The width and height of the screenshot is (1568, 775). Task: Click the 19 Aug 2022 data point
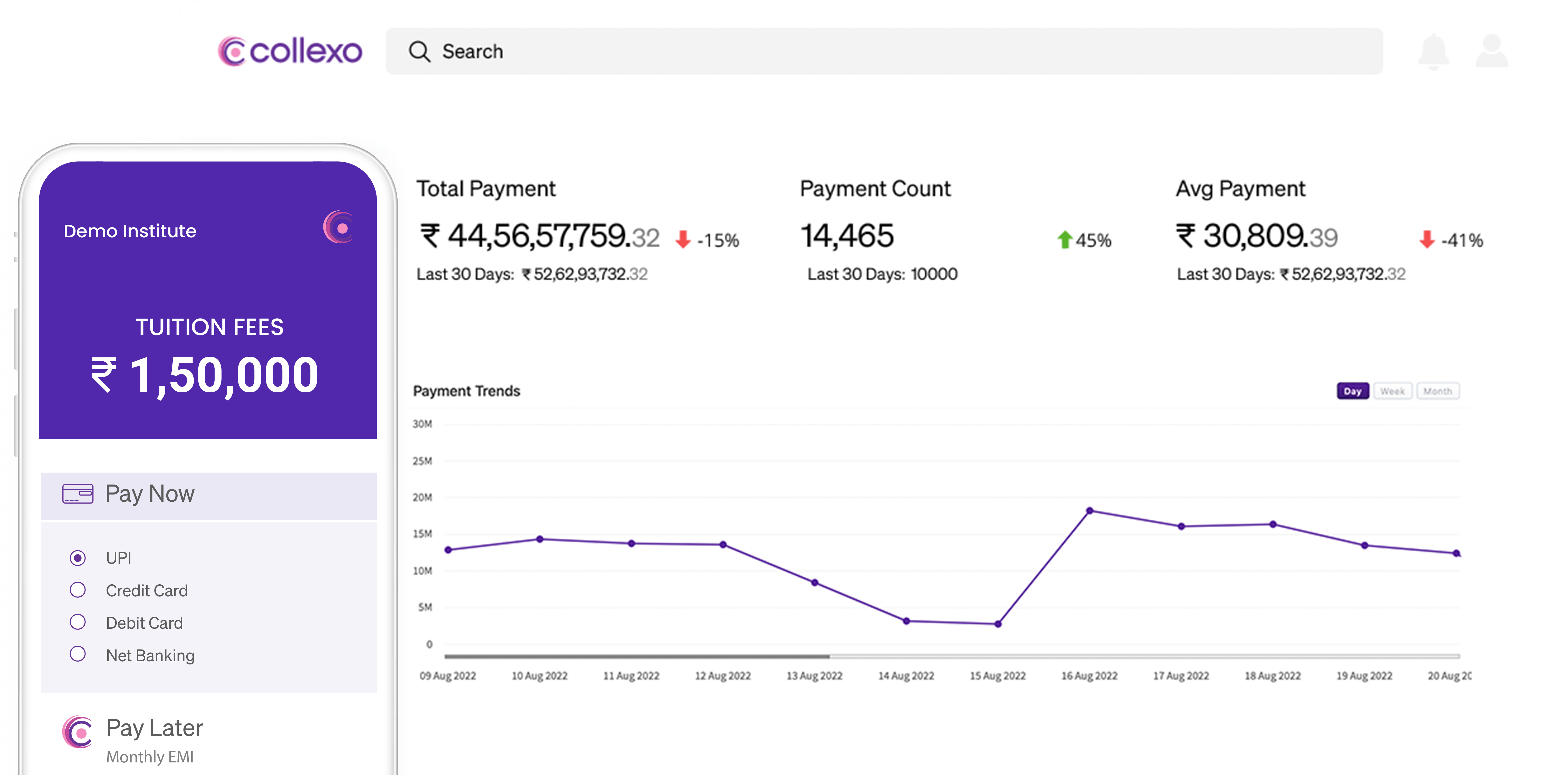click(x=1365, y=546)
